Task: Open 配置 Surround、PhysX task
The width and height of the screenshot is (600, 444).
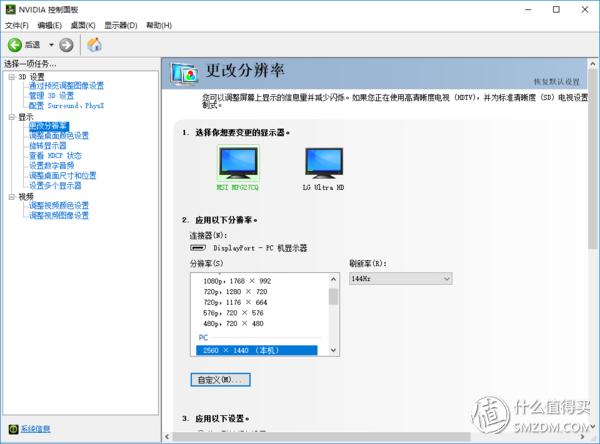Action: coord(66,106)
